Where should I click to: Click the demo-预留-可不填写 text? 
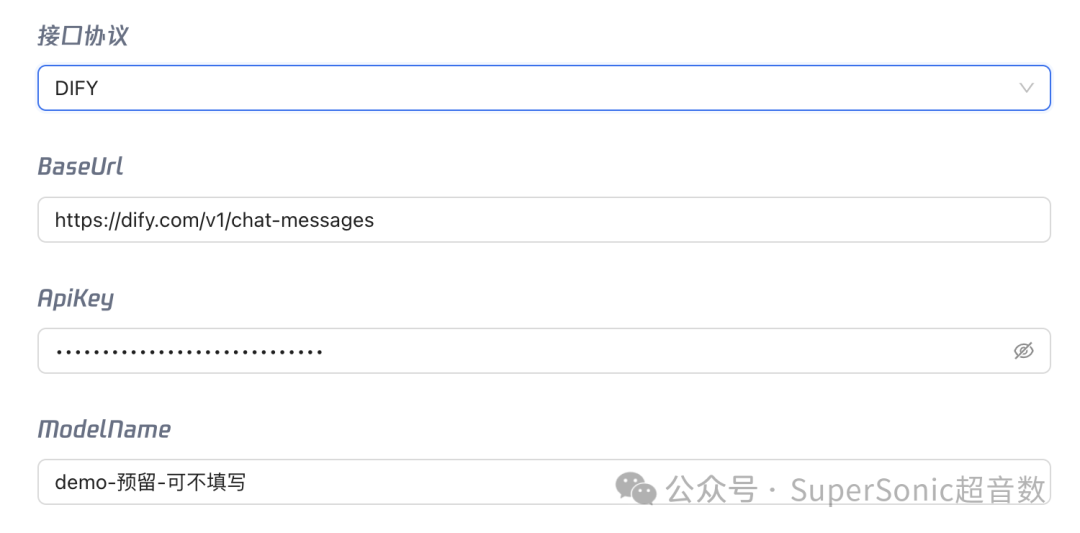tap(150, 482)
